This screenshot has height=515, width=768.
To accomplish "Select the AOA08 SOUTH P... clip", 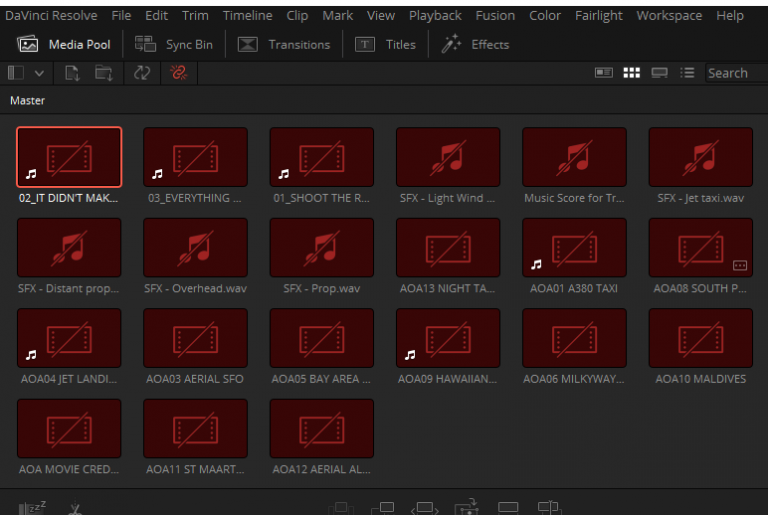I will [701, 247].
